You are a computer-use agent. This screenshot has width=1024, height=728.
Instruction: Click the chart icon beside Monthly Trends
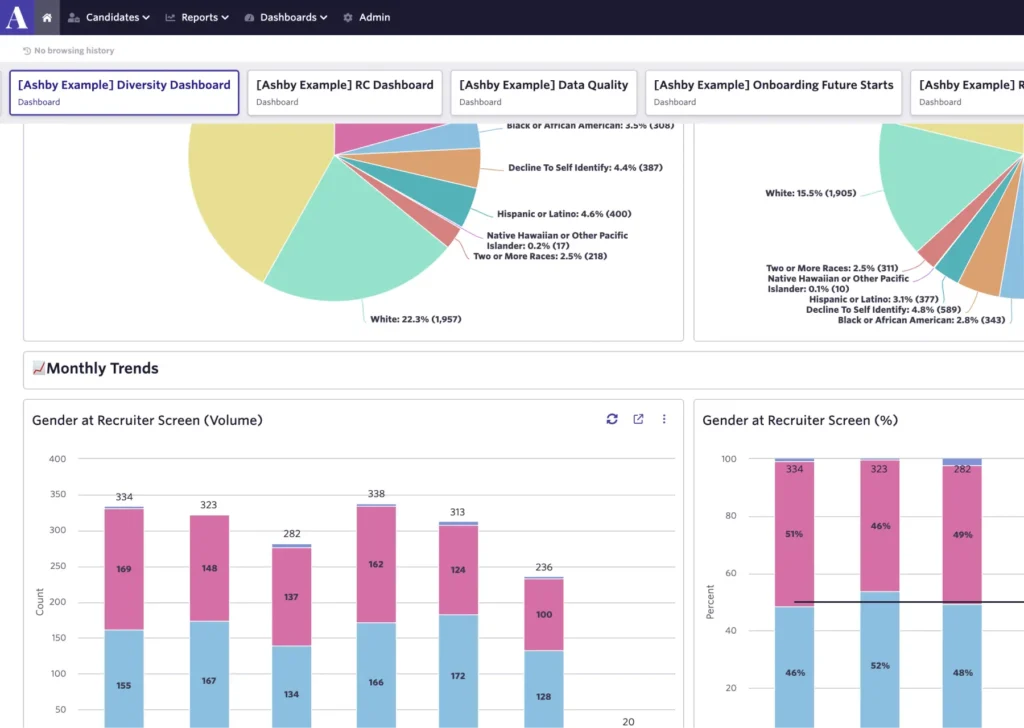click(38, 368)
